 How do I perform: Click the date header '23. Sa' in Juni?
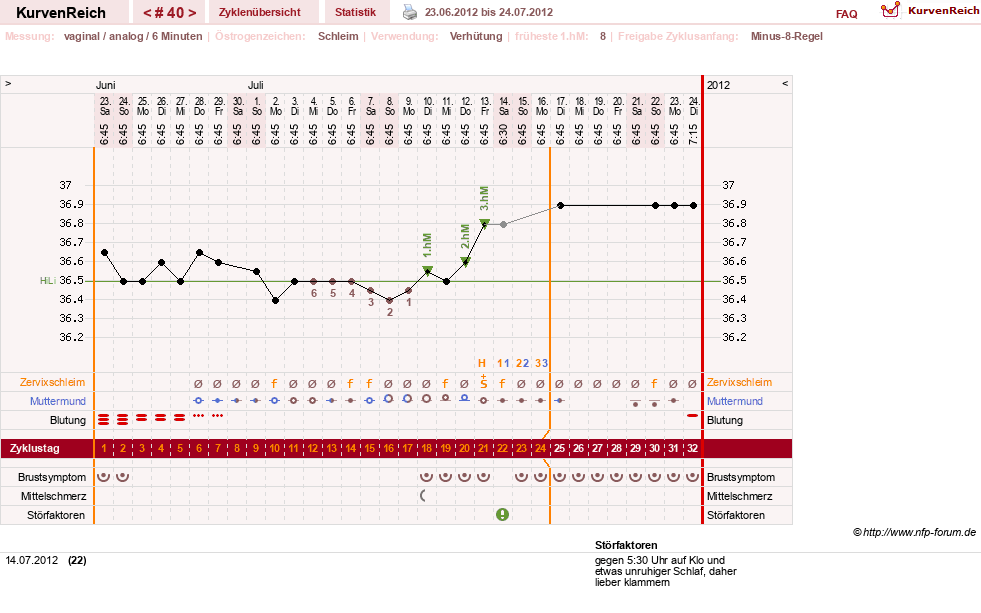tap(104, 106)
